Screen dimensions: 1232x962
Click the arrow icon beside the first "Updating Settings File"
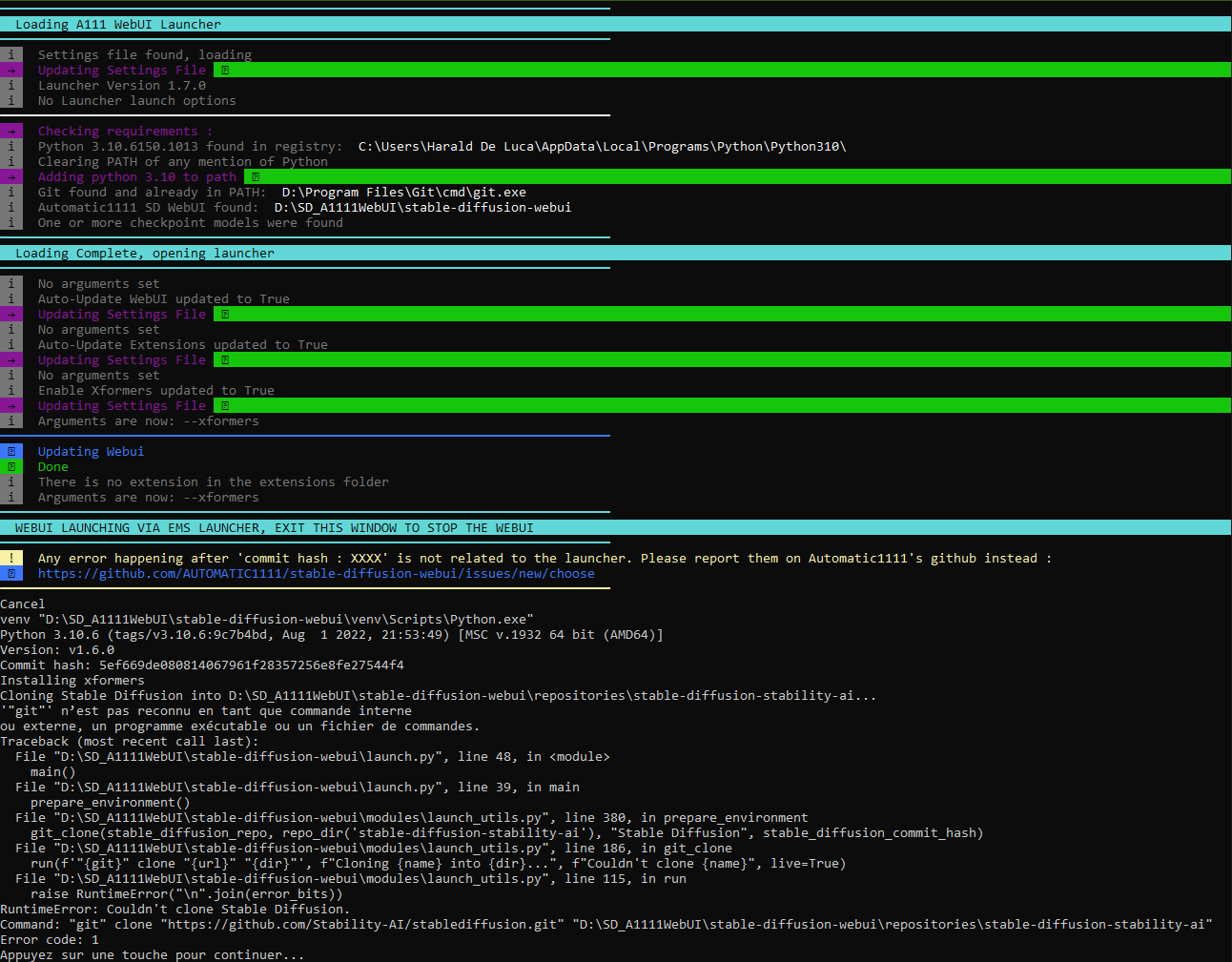pyautogui.click(x=11, y=70)
